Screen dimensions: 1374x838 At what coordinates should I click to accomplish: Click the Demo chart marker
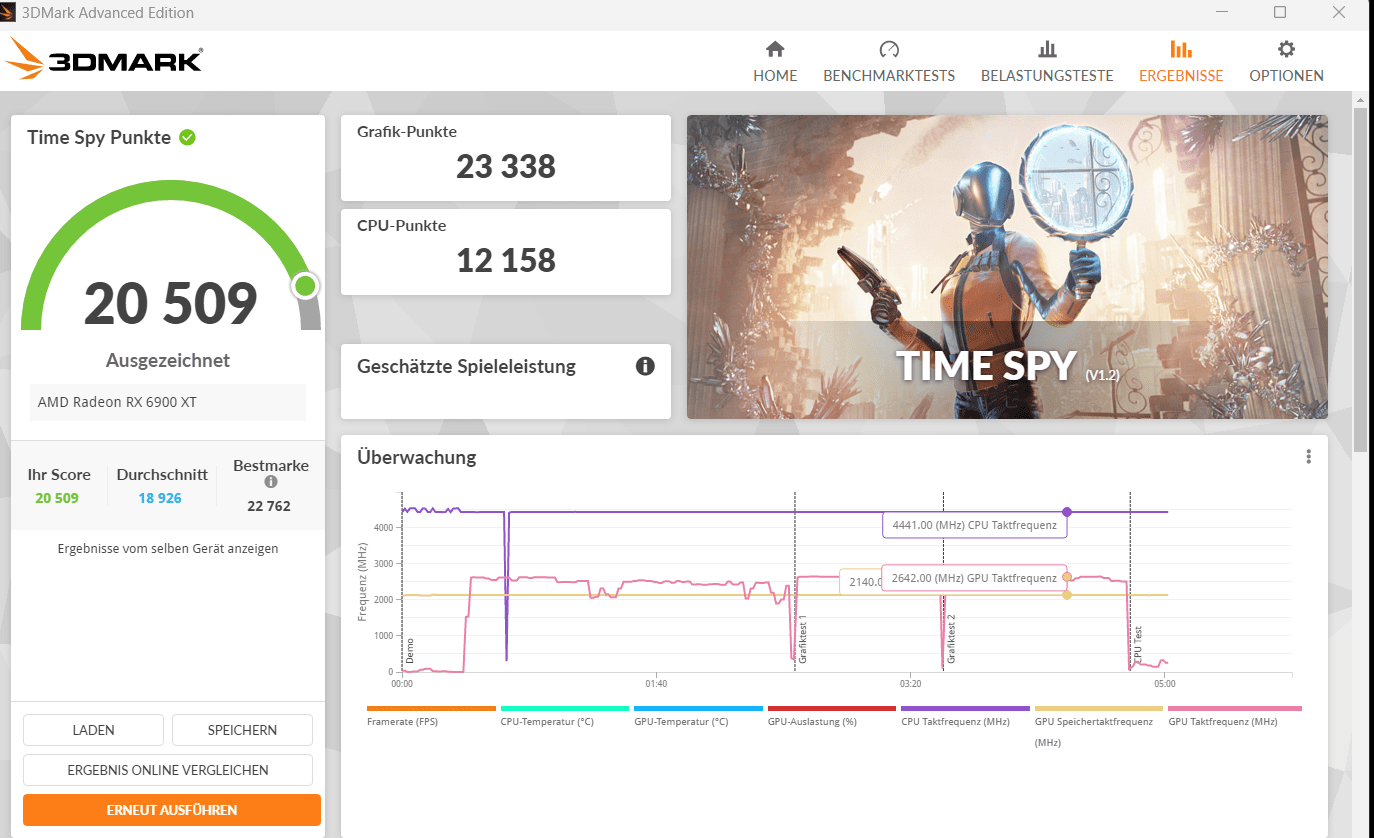pyautogui.click(x=409, y=650)
